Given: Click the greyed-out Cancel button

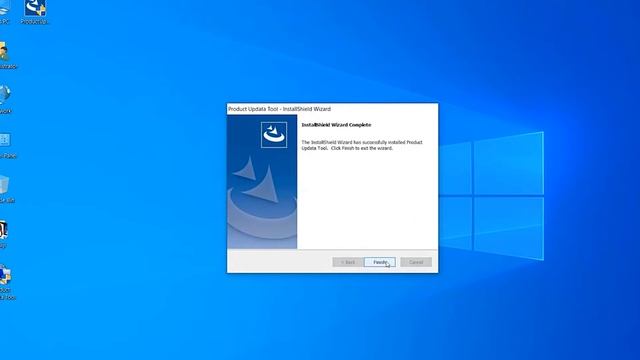Looking at the screenshot, I should pyautogui.click(x=416, y=262).
